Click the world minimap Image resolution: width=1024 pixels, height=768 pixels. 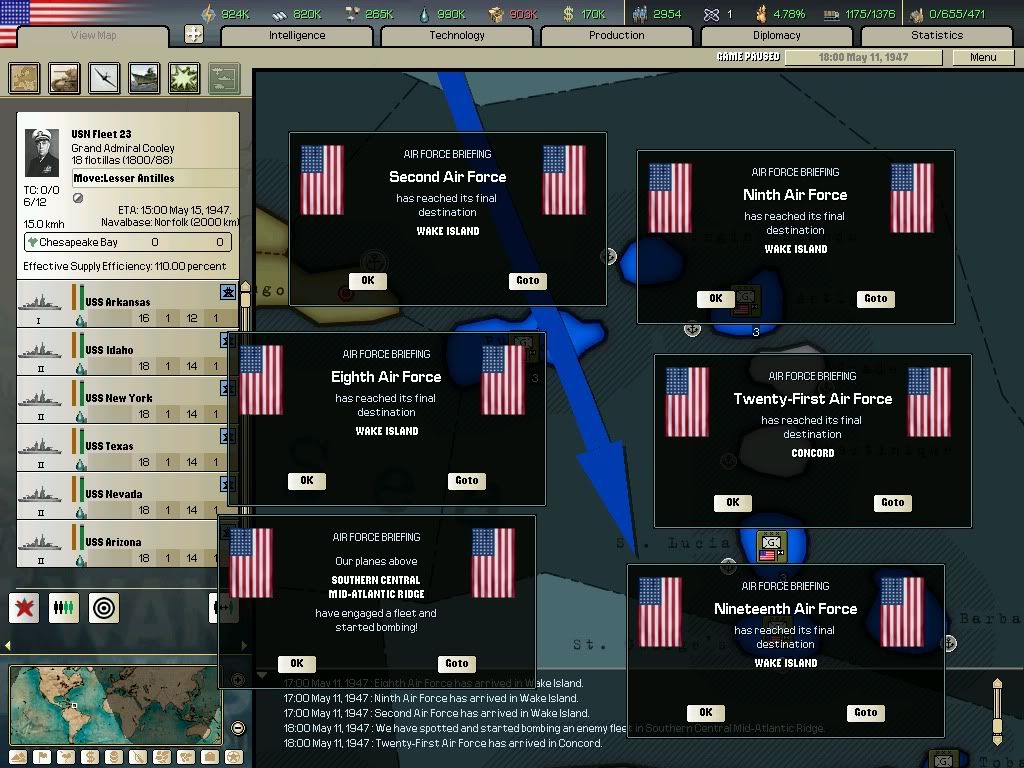[116, 705]
